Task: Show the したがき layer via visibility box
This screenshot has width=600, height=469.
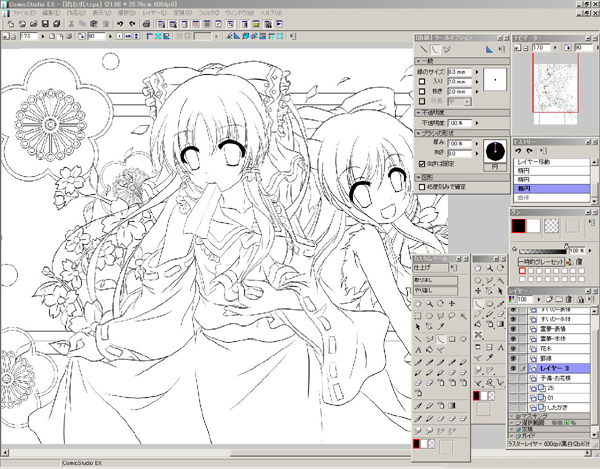Action: (513, 408)
